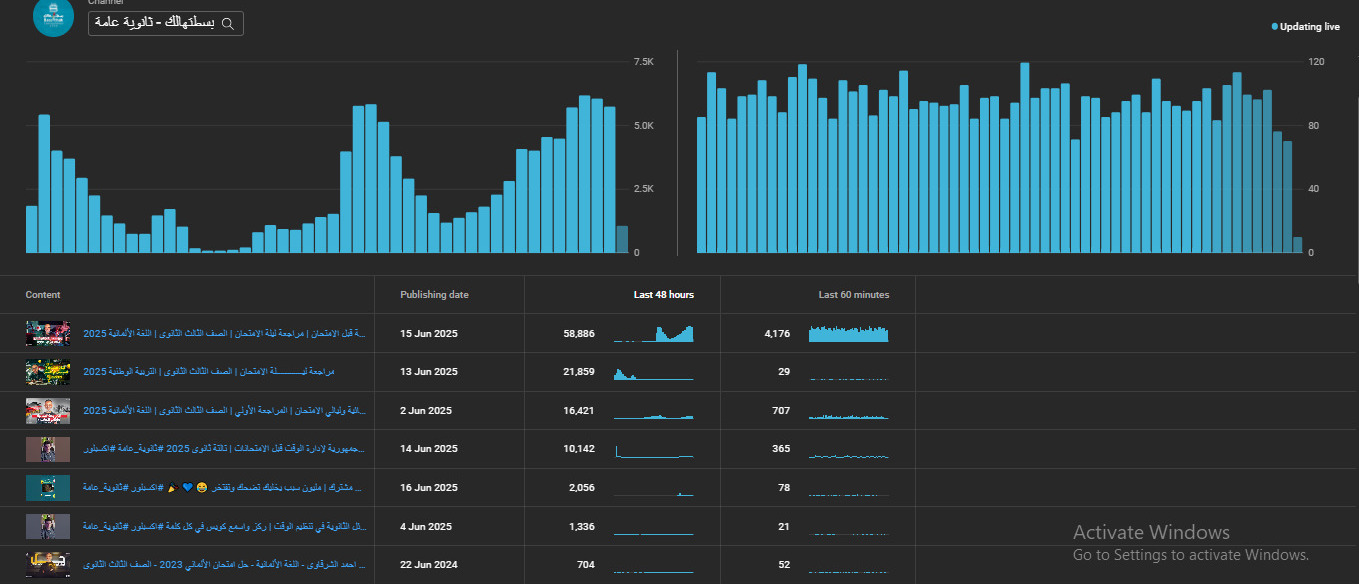Click the 80 axis label

pos(1314,125)
